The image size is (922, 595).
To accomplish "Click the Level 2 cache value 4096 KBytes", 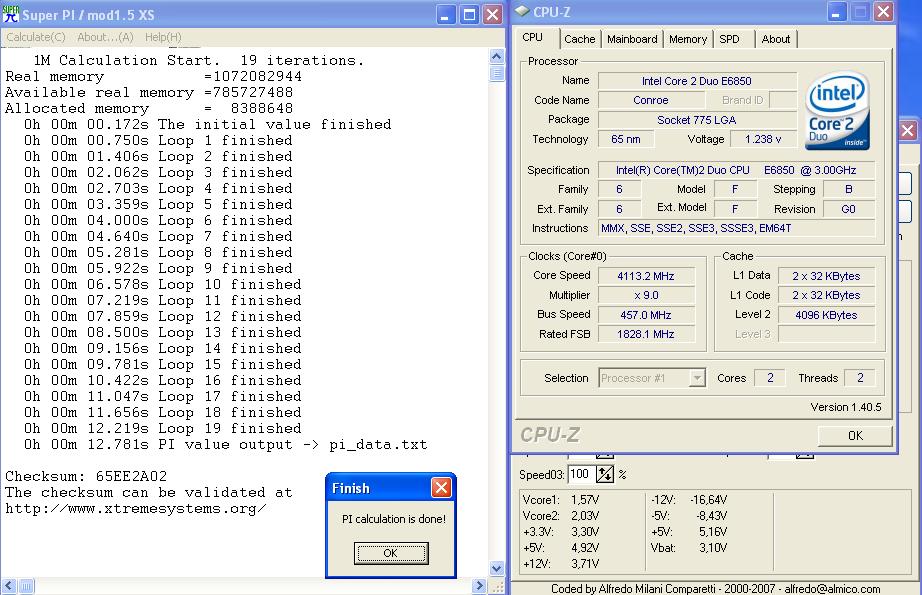I will point(826,315).
